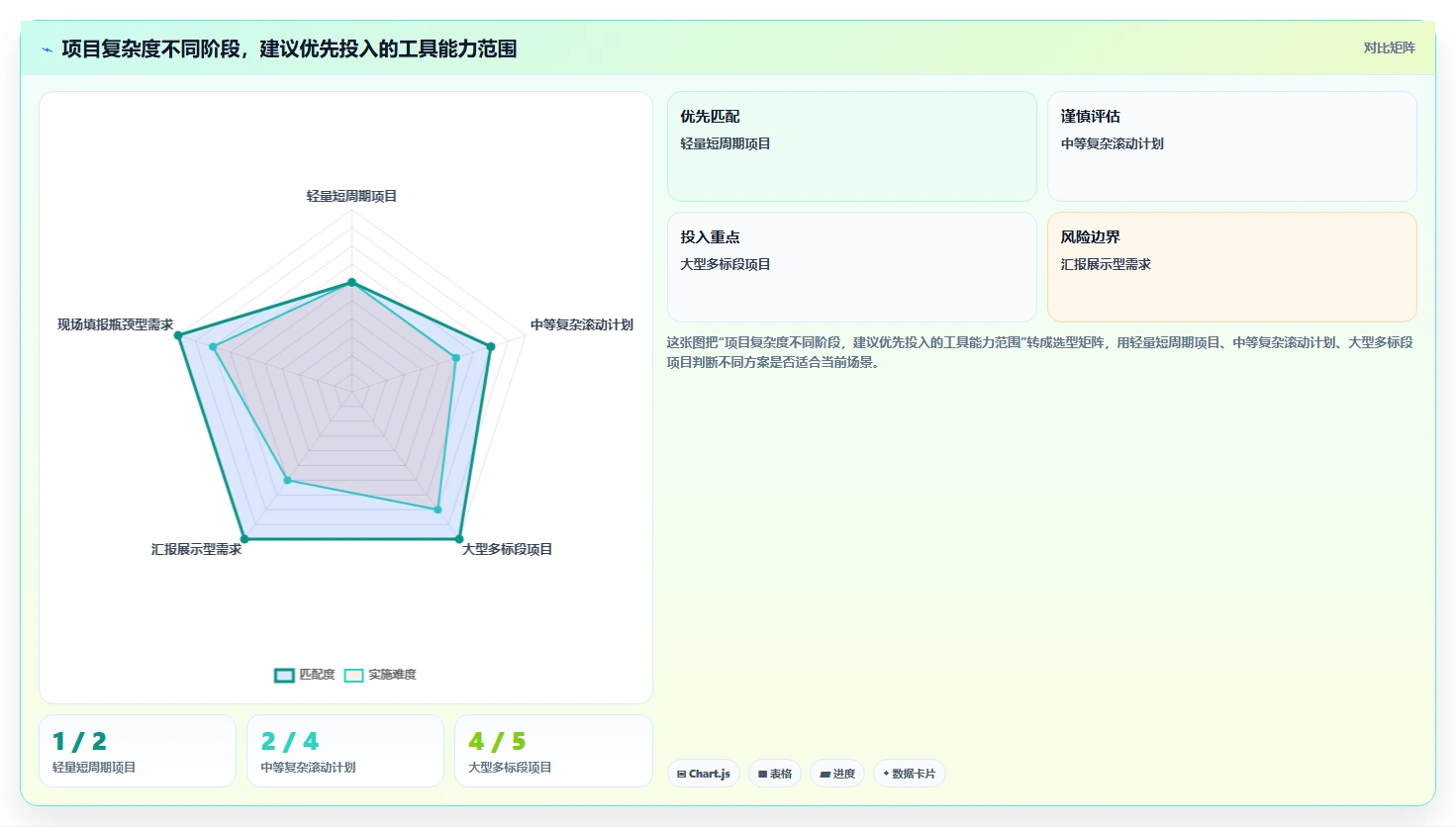Click the 轻量短周期项目 radar axis label
1456x827 pixels.
(x=351, y=196)
